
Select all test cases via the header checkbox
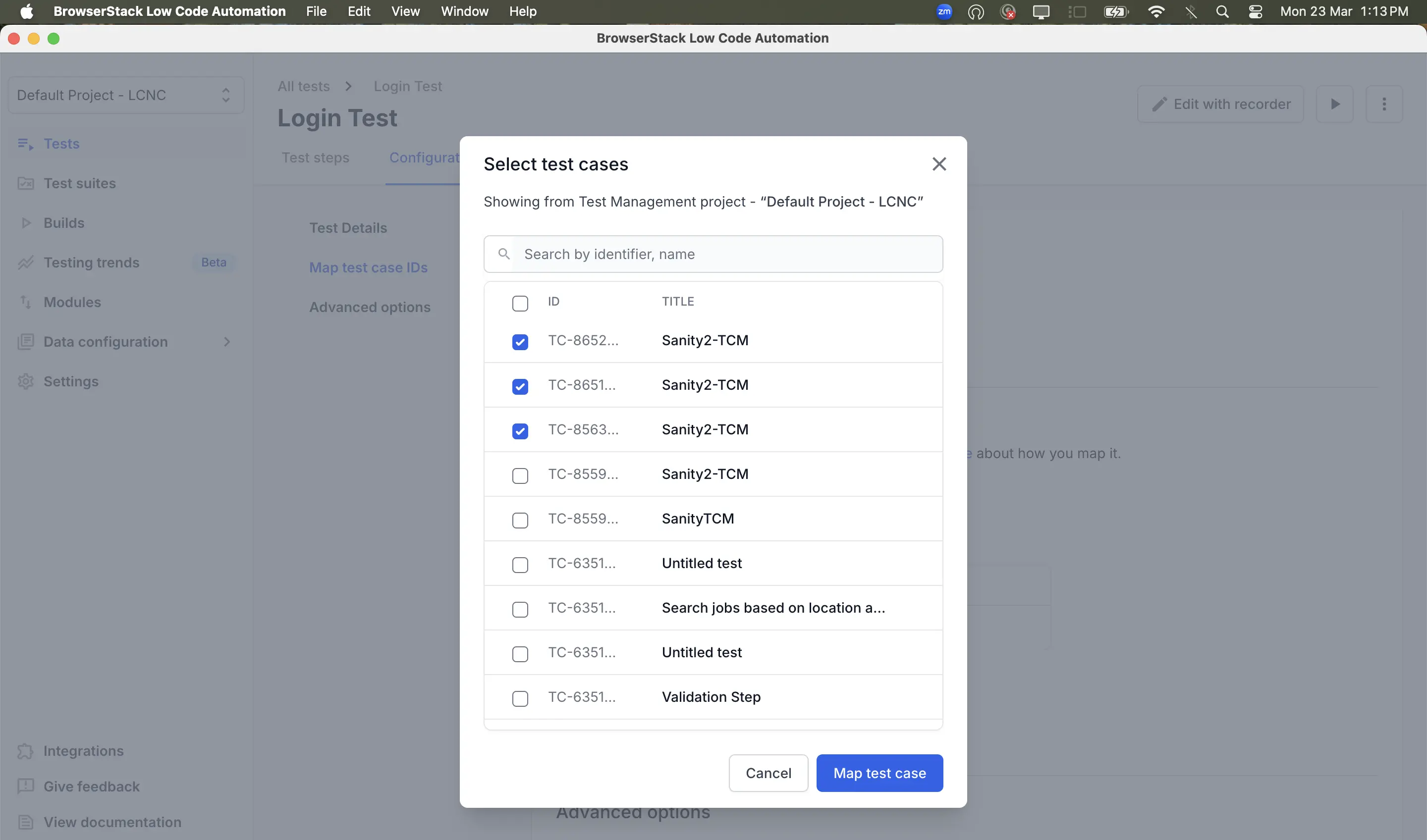[x=520, y=303]
